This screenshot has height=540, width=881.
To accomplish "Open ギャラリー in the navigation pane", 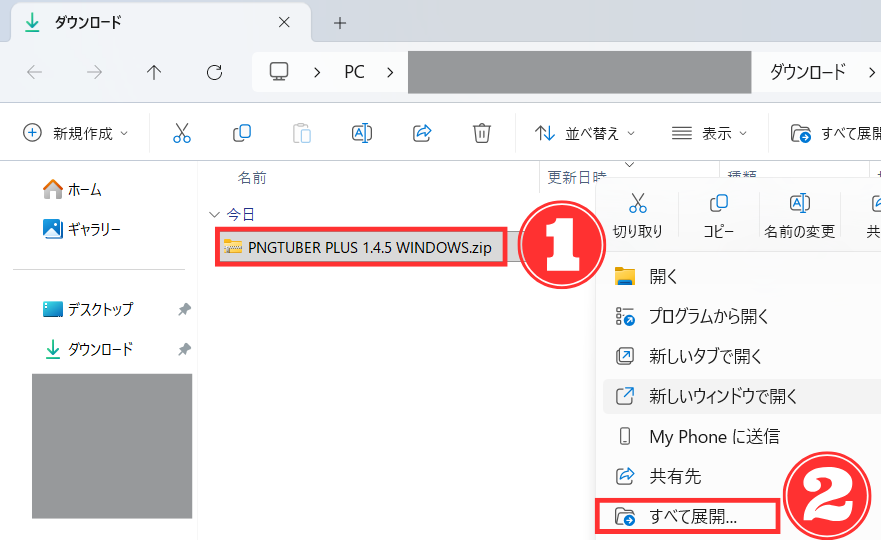I will [81, 229].
